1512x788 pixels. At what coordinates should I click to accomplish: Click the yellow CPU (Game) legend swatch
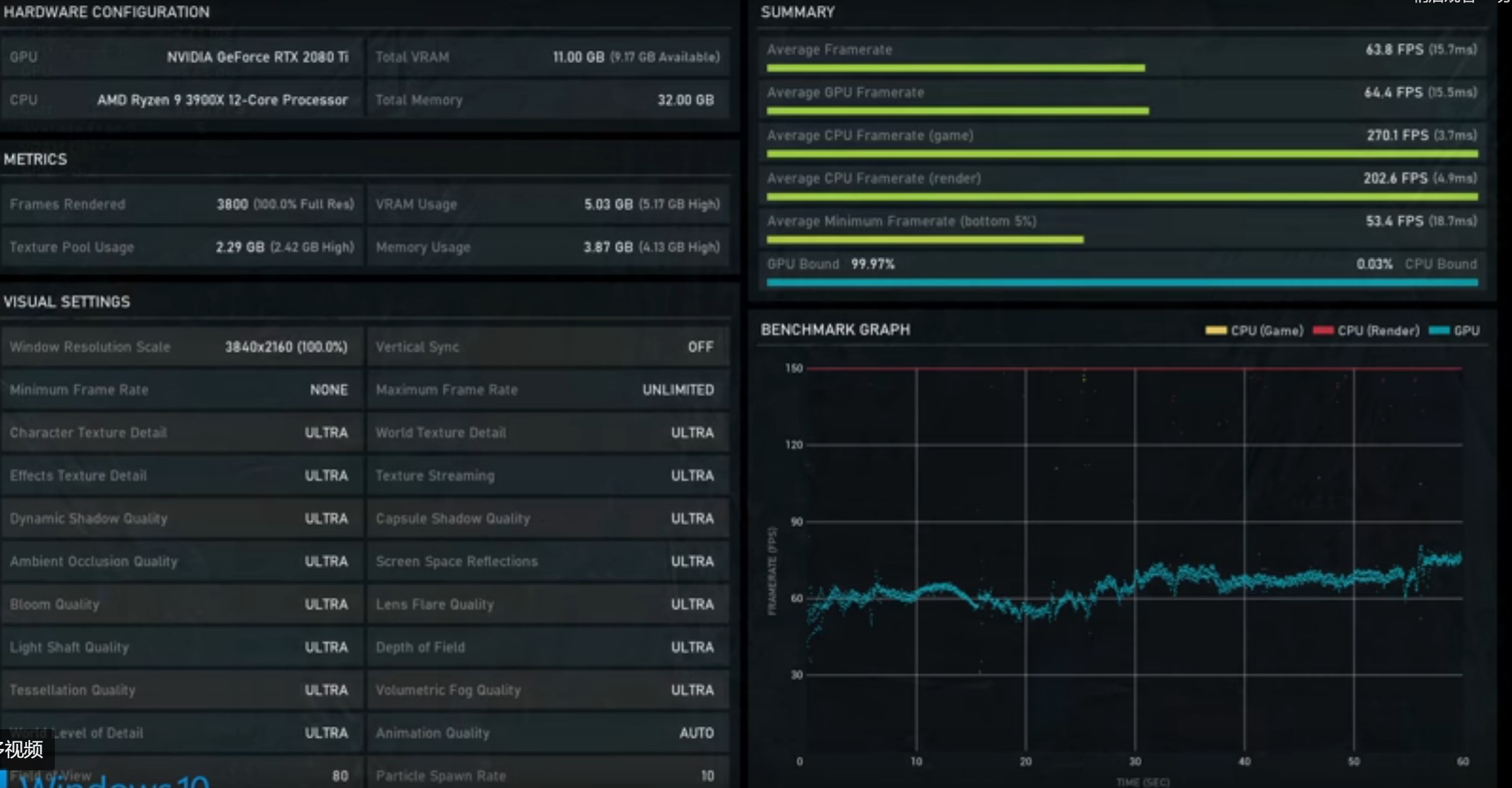(1215, 330)
